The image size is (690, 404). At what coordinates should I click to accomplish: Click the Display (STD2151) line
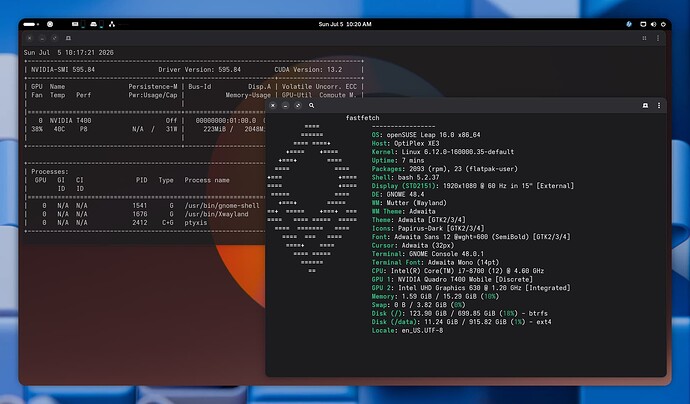(x=473, y=186)
